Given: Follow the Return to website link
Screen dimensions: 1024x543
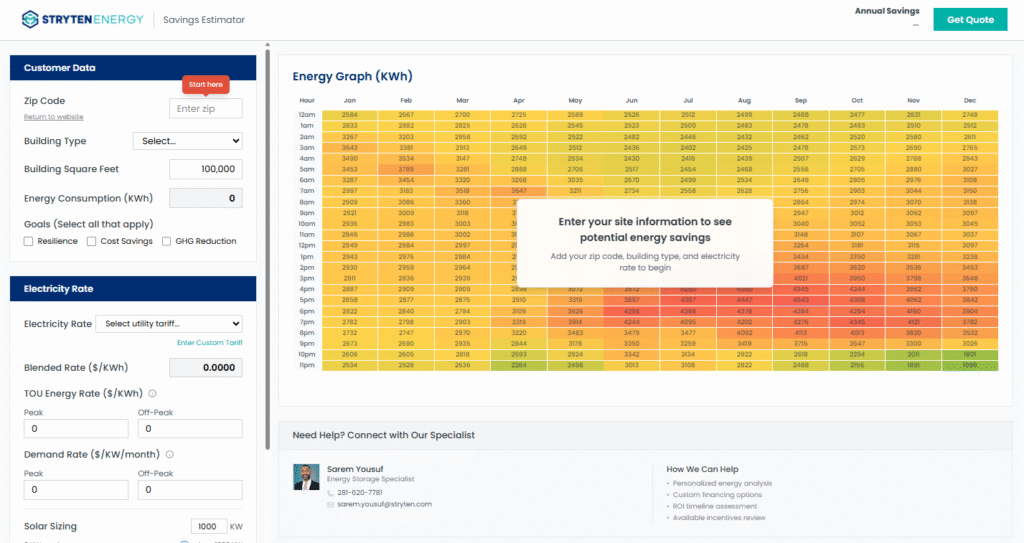Looking at the screenshot, I should pyautogui.click(x=54, y=117).
